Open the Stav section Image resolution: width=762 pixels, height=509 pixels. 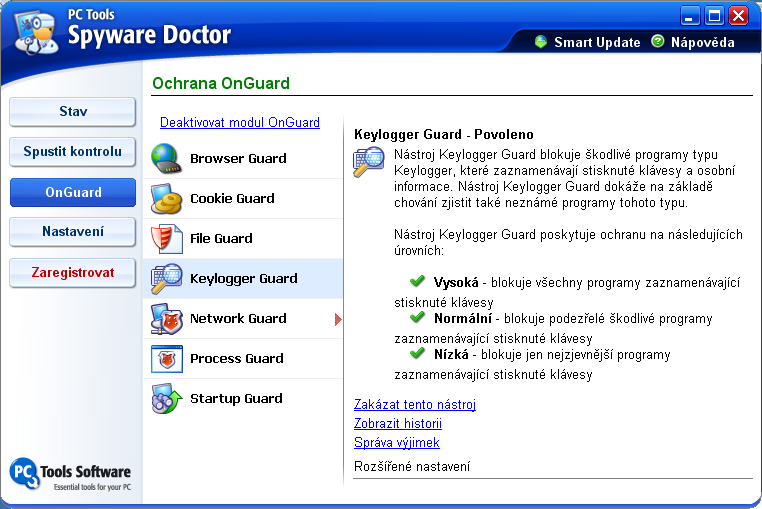pyautogui.click(x=72, y=112)
